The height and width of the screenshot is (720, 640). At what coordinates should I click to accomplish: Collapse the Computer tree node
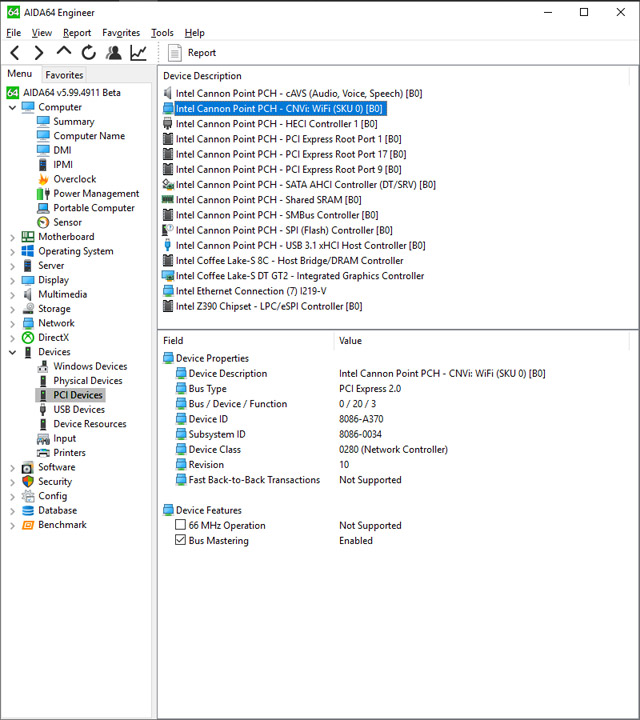pos(12,107)
